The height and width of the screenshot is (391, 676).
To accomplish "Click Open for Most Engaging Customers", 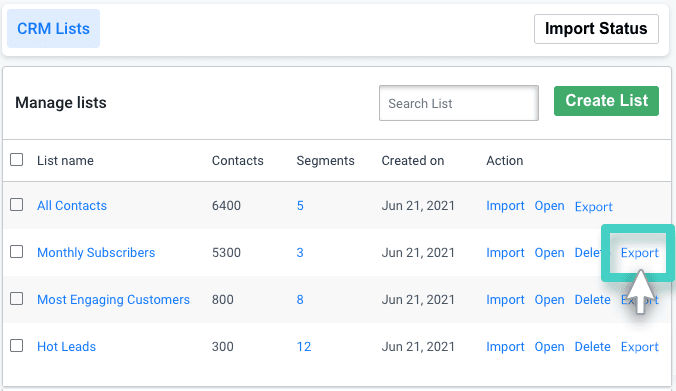I will pos(550,300).
